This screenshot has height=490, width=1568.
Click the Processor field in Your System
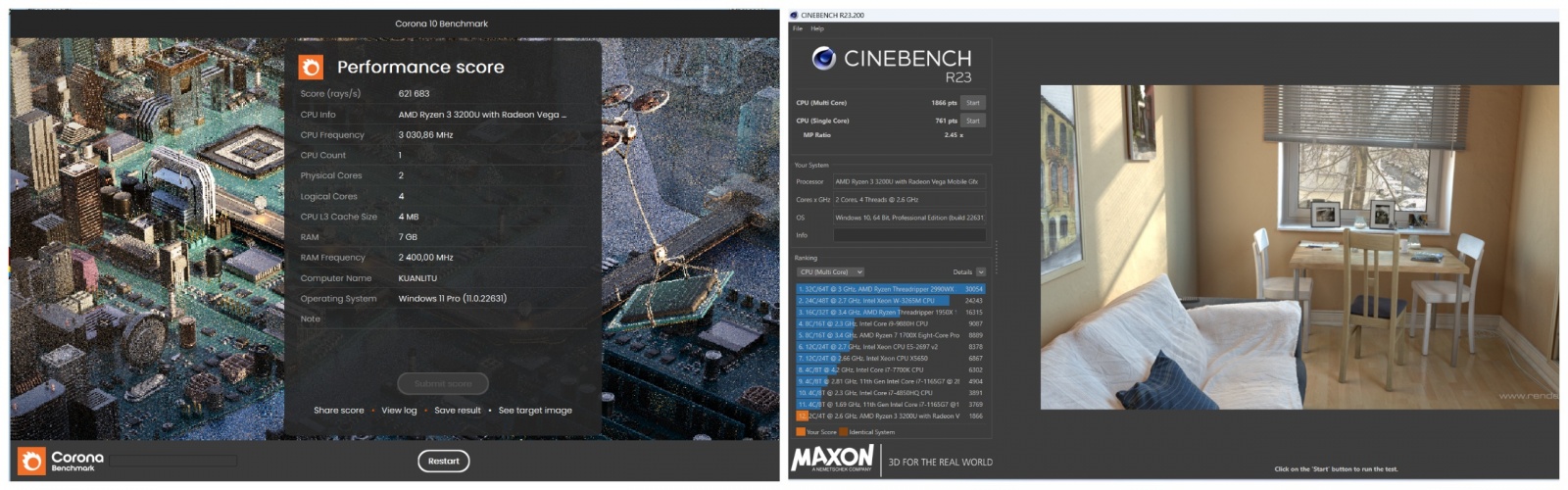click(909, 181)
